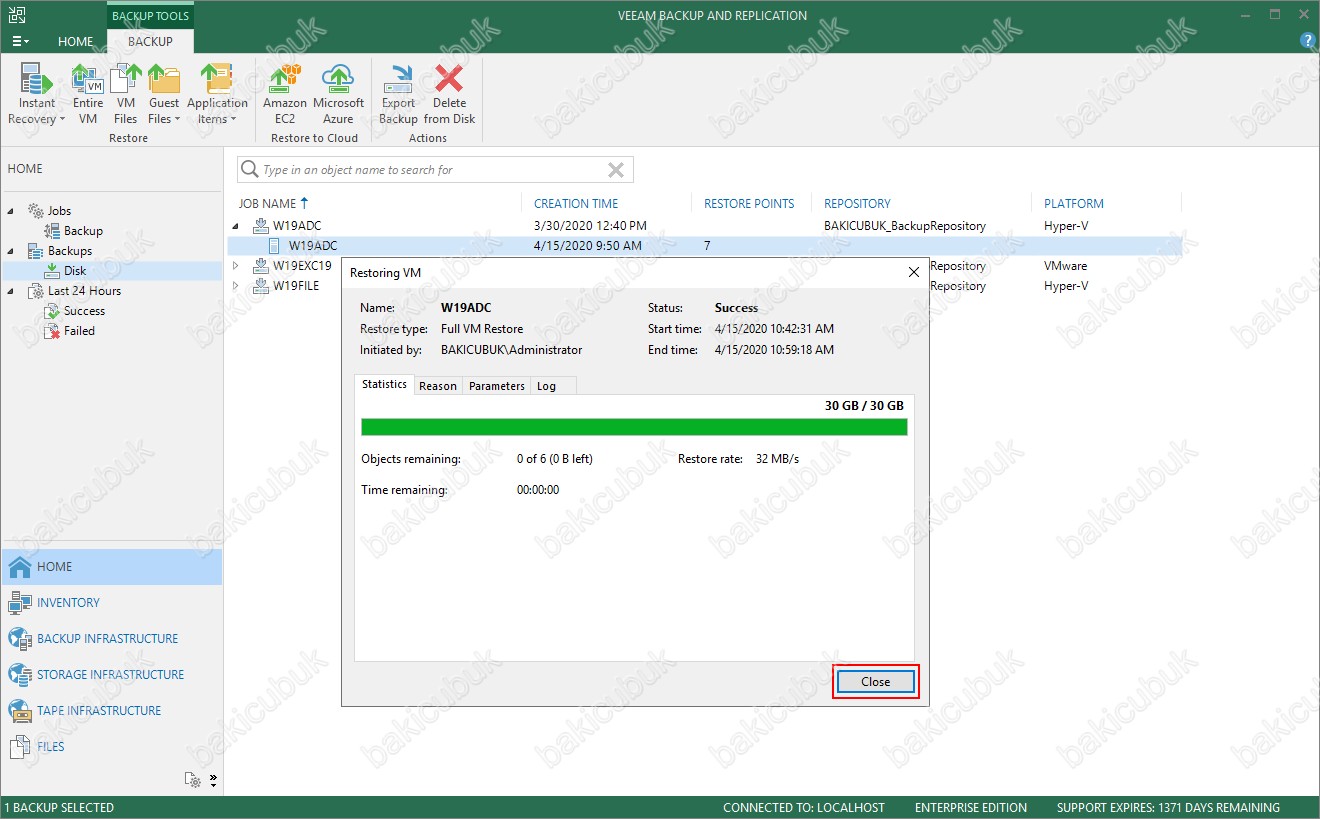The height and width of the screenshot is (819, 1320).
Task: Expand the W19FILE job row
Action: (237, 286)
